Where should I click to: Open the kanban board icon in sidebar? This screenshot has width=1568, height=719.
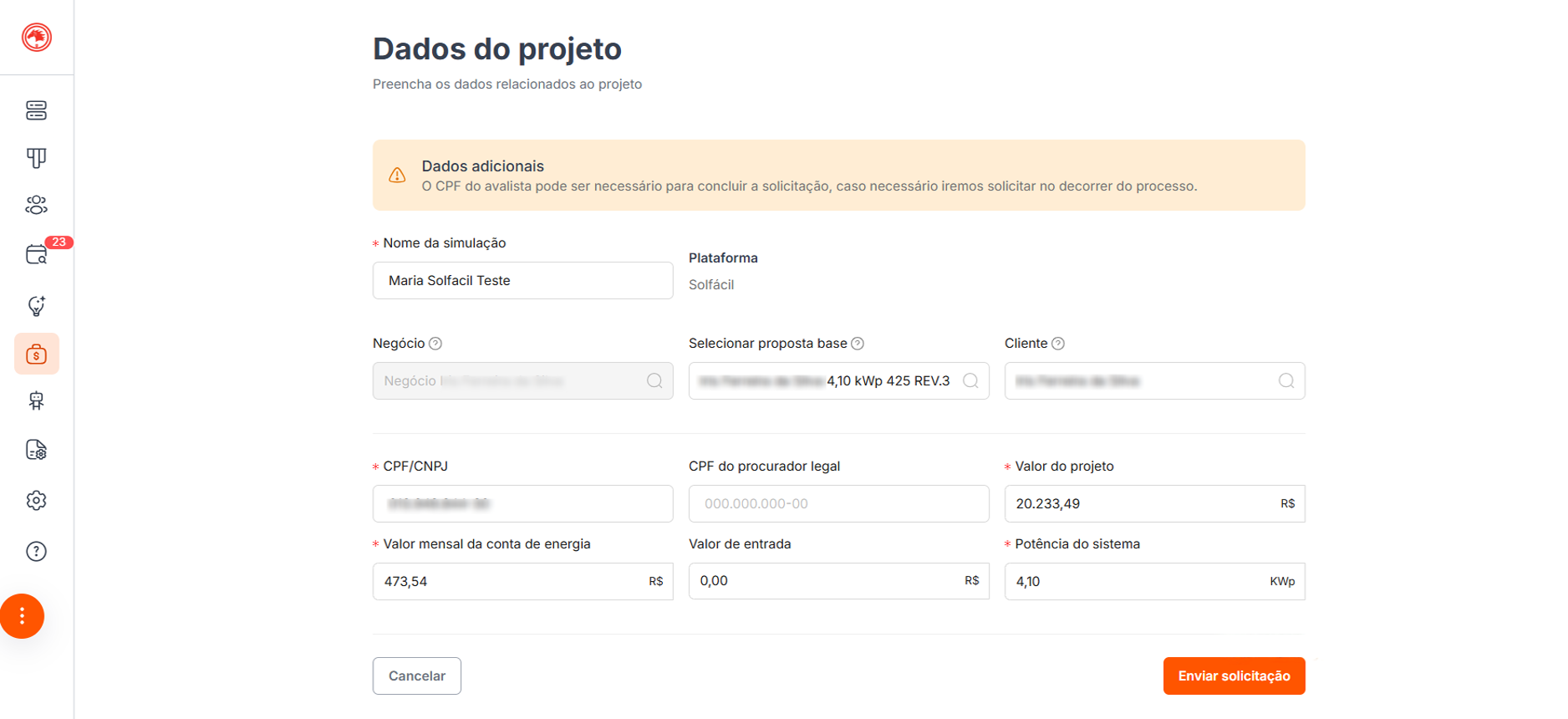coord(37,158)
